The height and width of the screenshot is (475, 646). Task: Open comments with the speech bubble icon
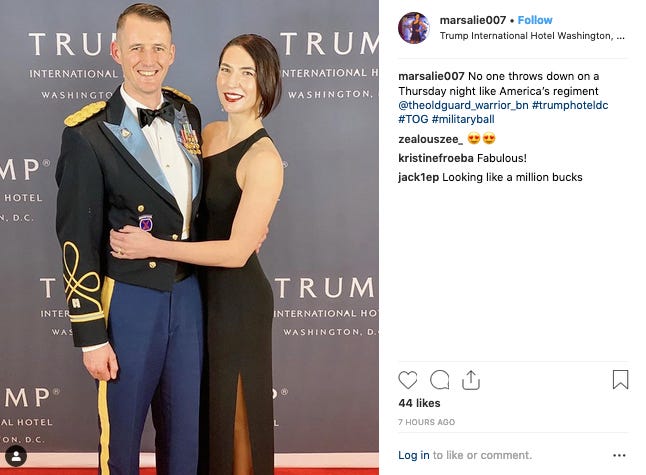pyautogui.click(x=440, y=380)
